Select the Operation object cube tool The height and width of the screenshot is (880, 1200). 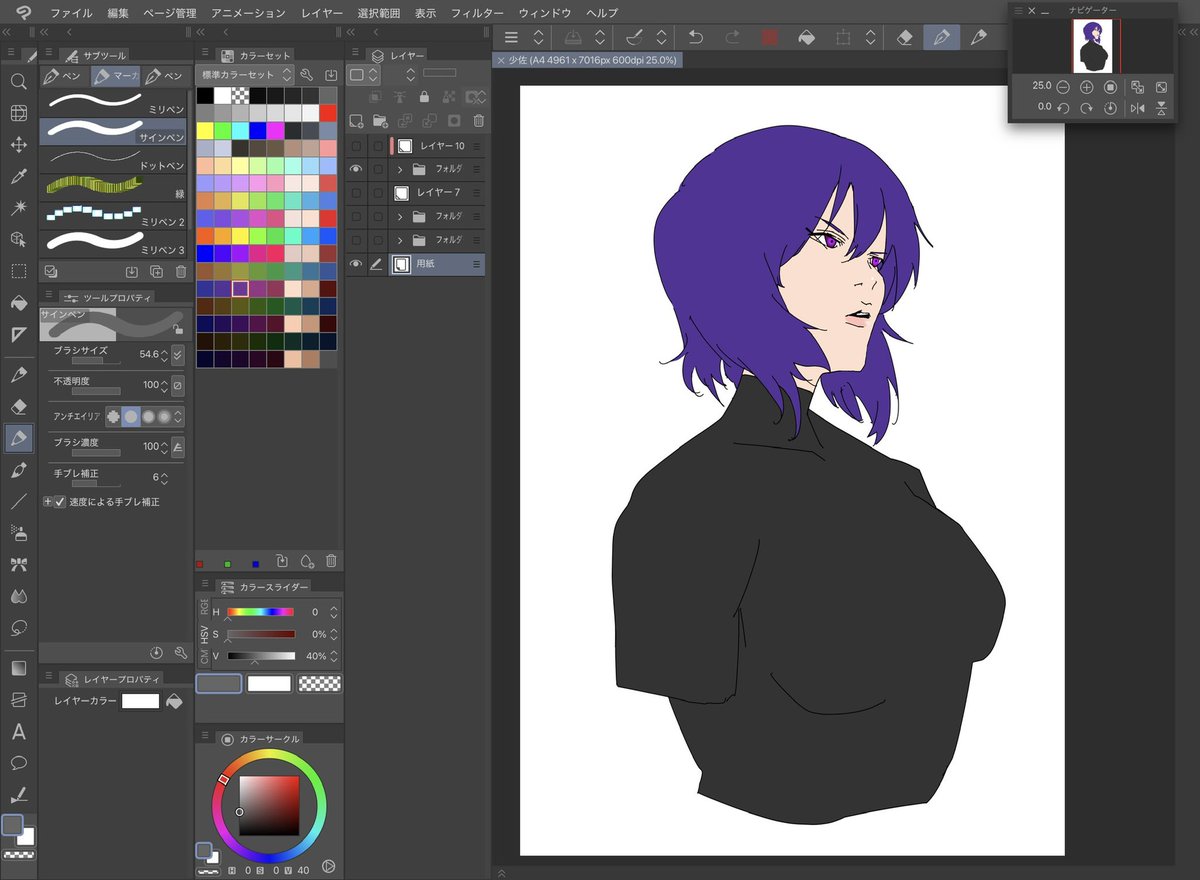pos(18,239)
